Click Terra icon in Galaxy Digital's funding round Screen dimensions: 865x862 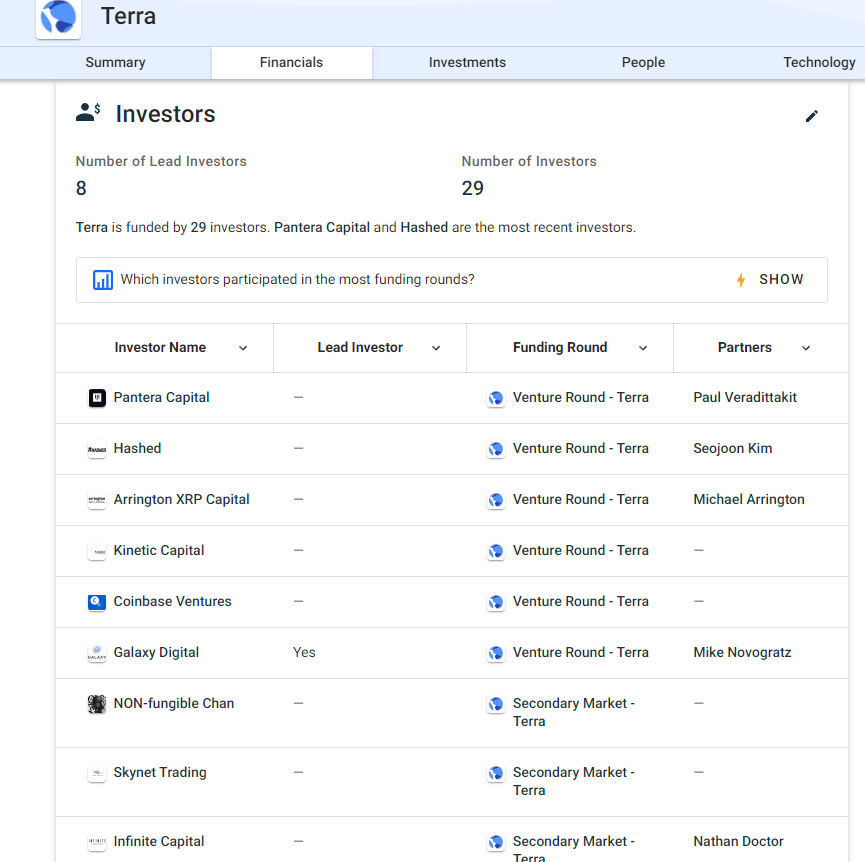coord(496,653)
